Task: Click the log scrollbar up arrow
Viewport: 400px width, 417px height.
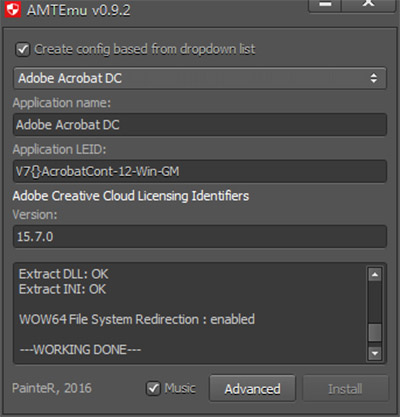Action: (375, 275)
